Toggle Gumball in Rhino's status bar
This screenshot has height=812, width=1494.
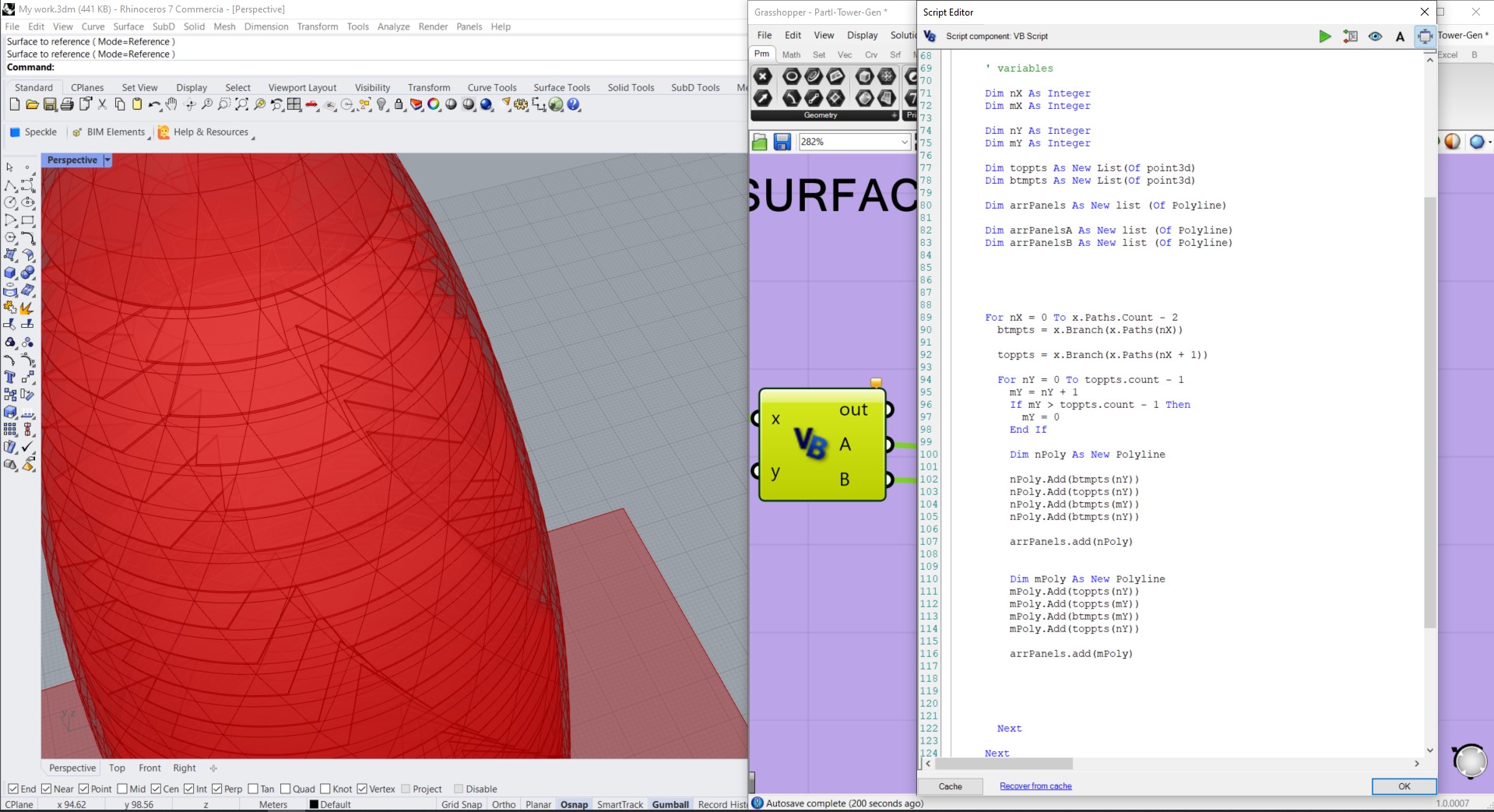670,804
